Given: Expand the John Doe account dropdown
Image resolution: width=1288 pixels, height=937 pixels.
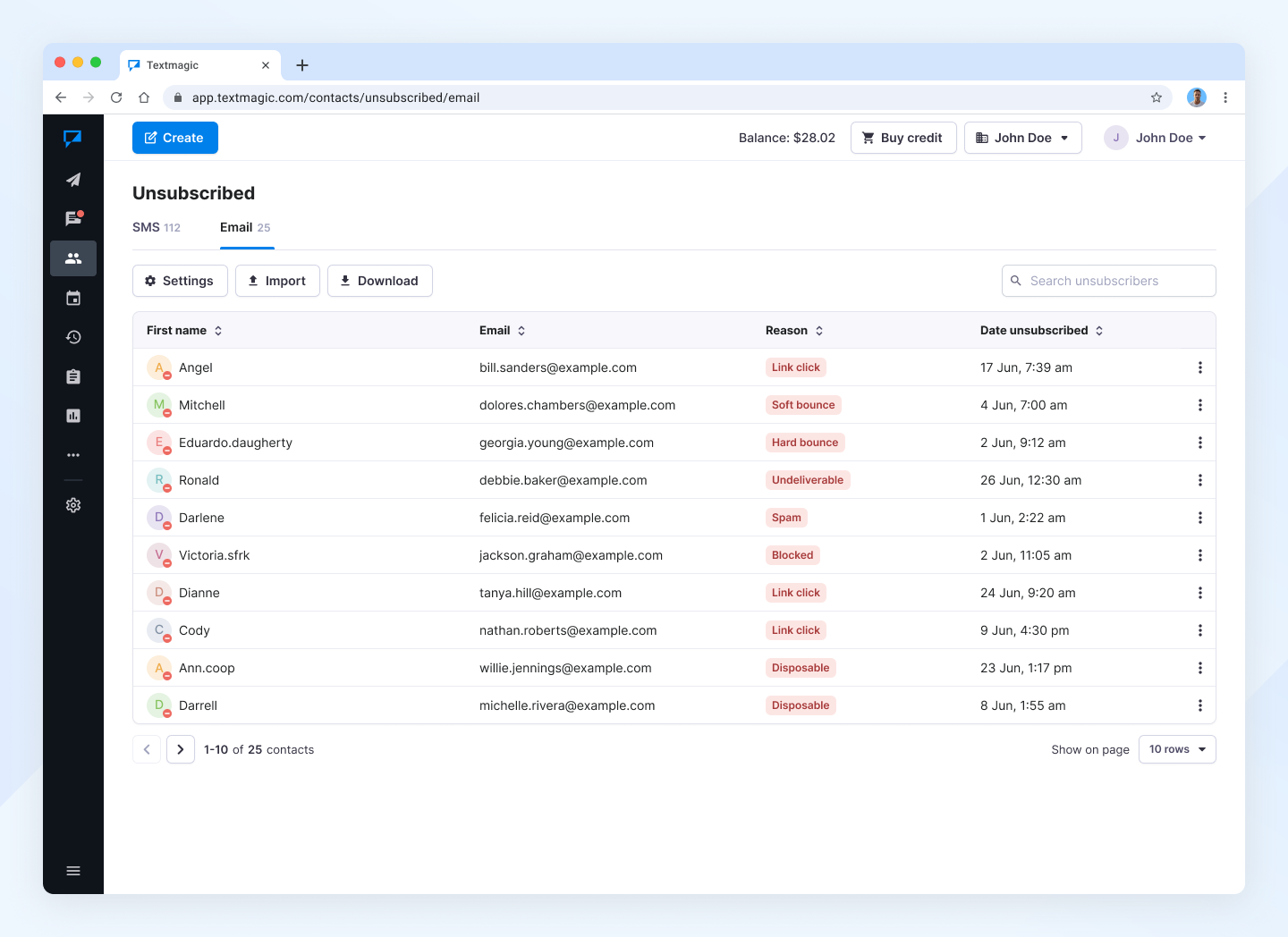Looking at the screenshot, I should coord(1022,138).
